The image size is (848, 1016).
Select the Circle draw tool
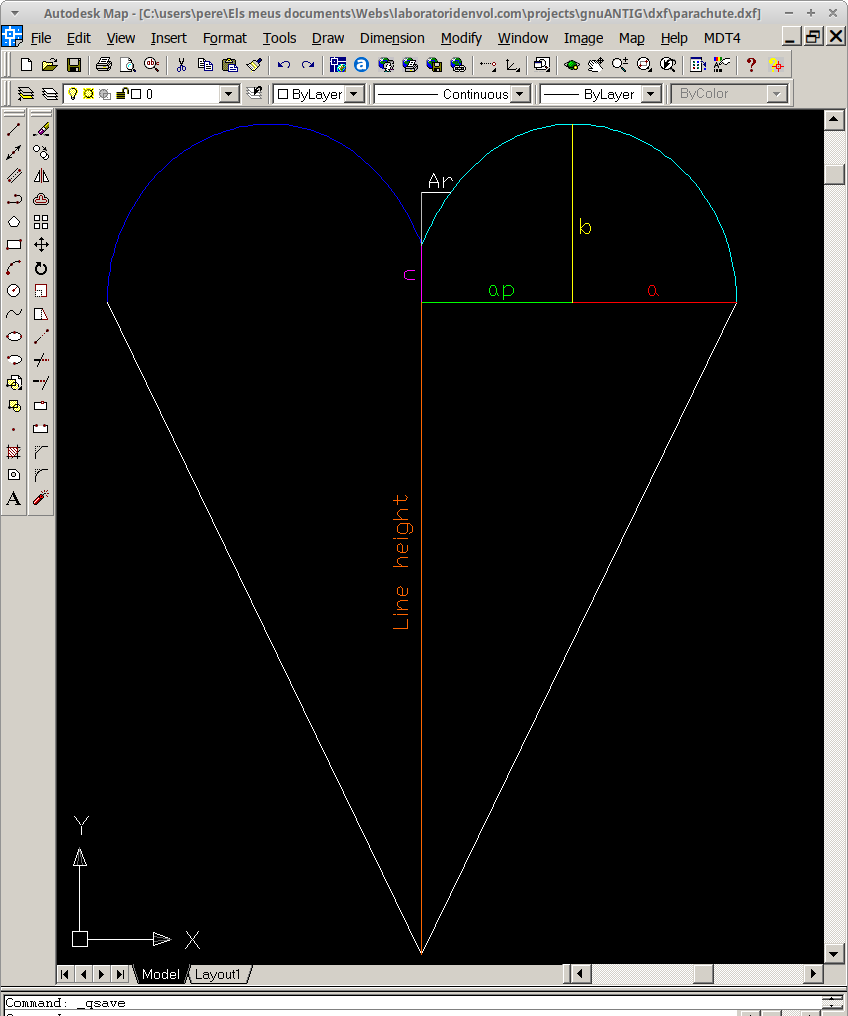14,291
